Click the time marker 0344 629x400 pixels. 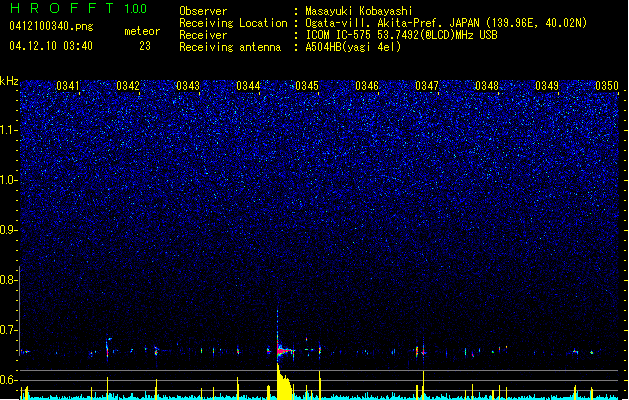248,86
